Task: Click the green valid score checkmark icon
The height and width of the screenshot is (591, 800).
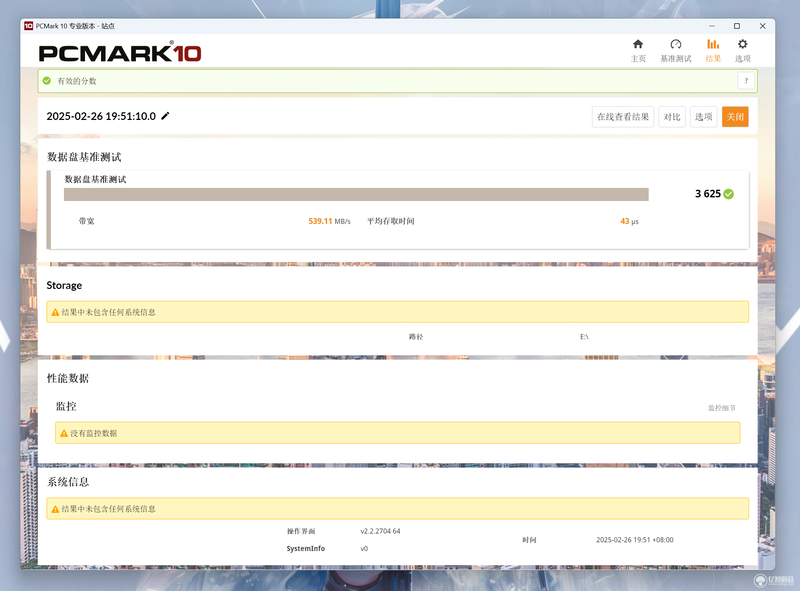Action: click(47, 81)
